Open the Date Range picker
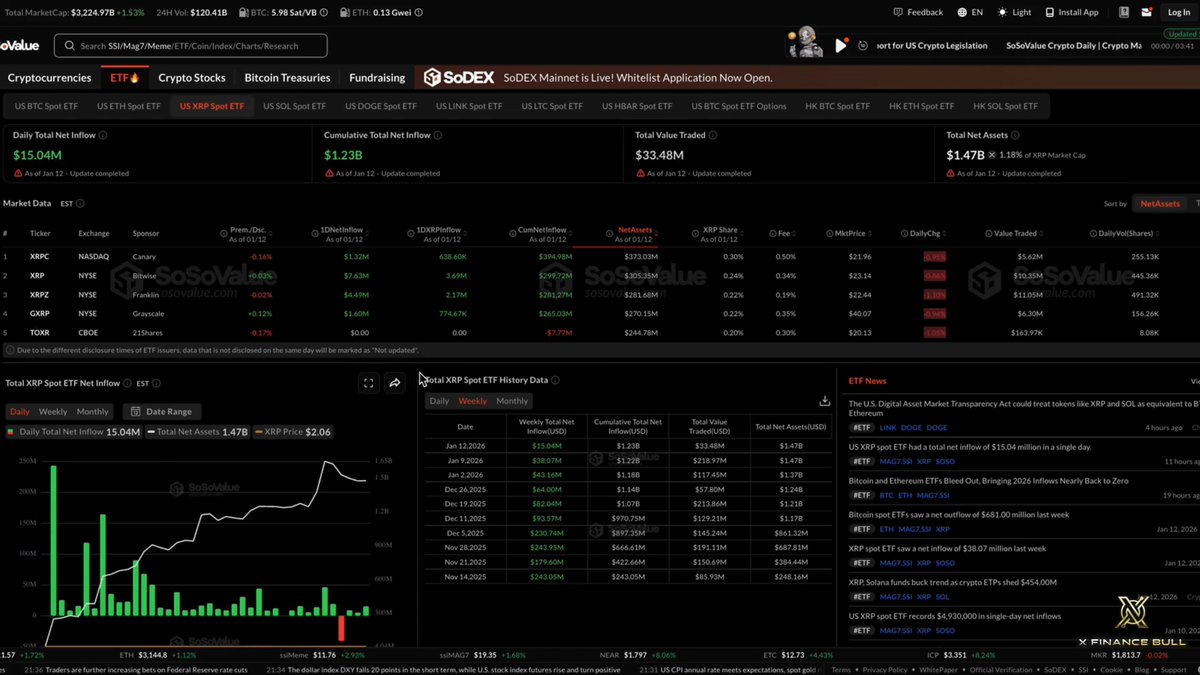Screen dimensions: 1200x675 click(x=162, y=411)
